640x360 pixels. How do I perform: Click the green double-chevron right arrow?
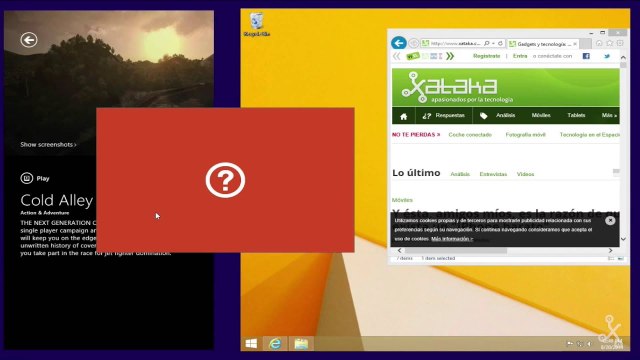point(450,56)
